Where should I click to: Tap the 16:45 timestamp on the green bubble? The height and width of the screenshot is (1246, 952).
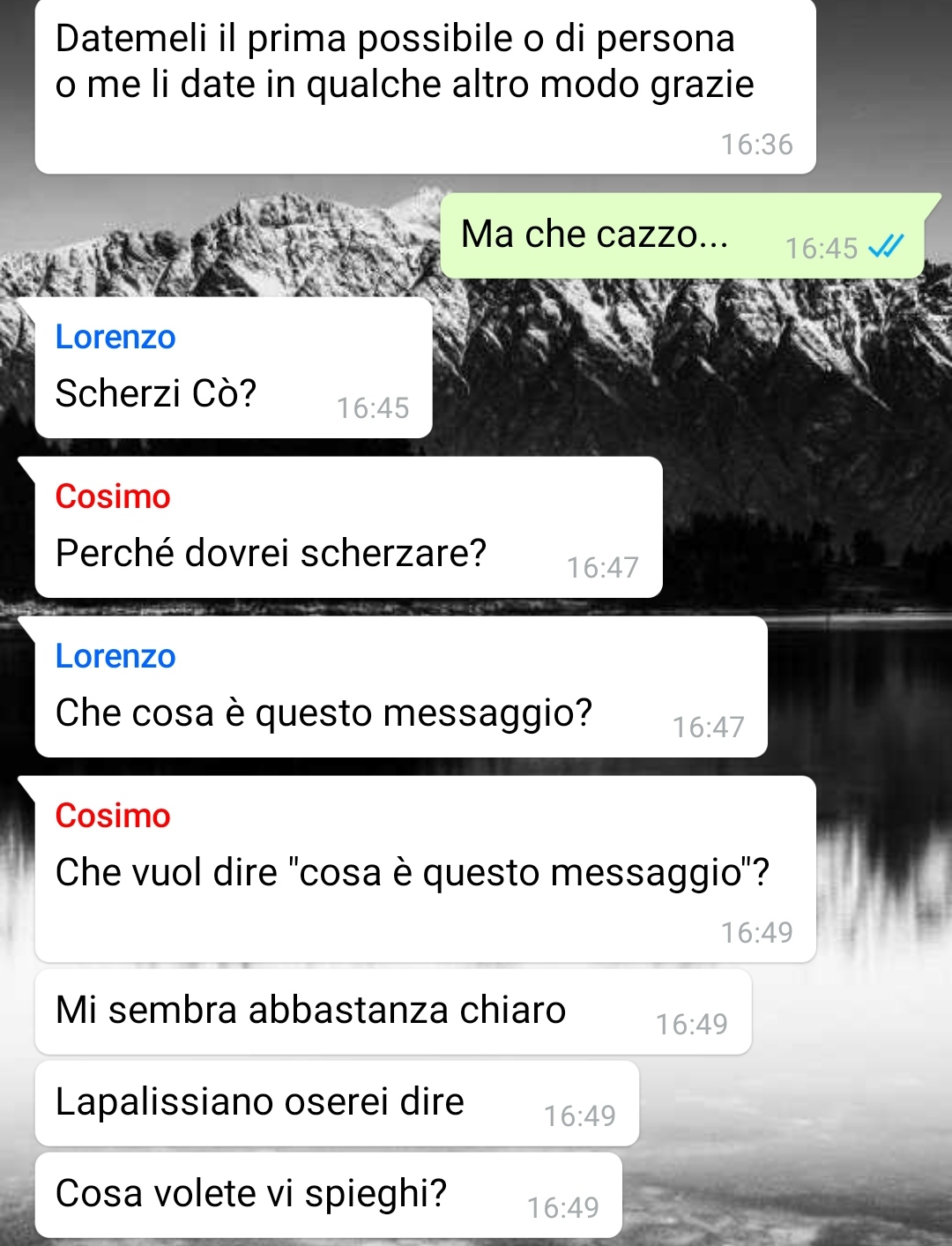coord(822,249)
